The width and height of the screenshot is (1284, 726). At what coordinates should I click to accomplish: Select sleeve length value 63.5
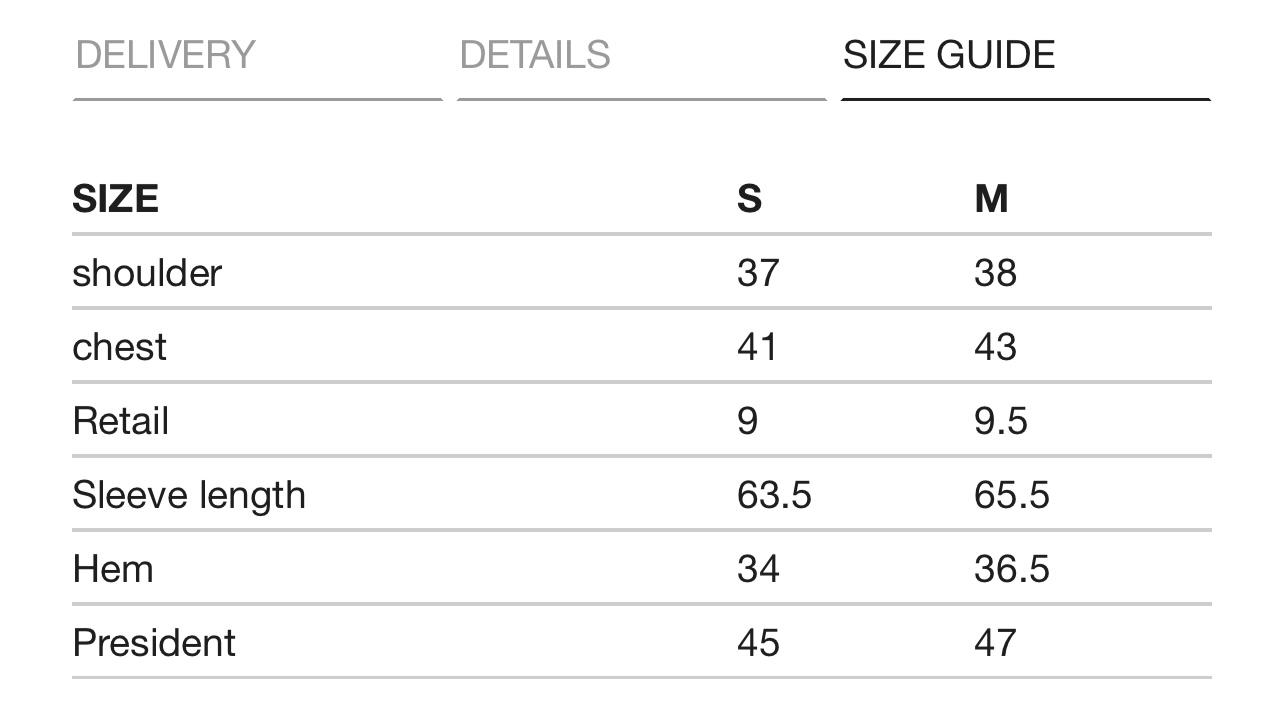pyautogui.click(x=774, y=495)
